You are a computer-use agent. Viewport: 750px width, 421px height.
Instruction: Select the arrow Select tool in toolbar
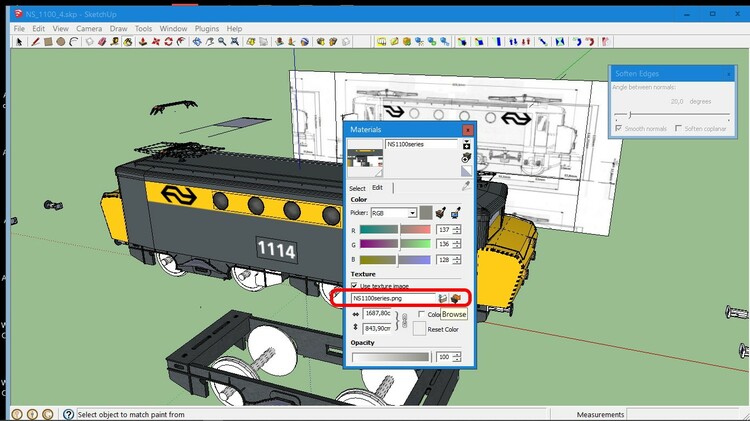(19, 42)
